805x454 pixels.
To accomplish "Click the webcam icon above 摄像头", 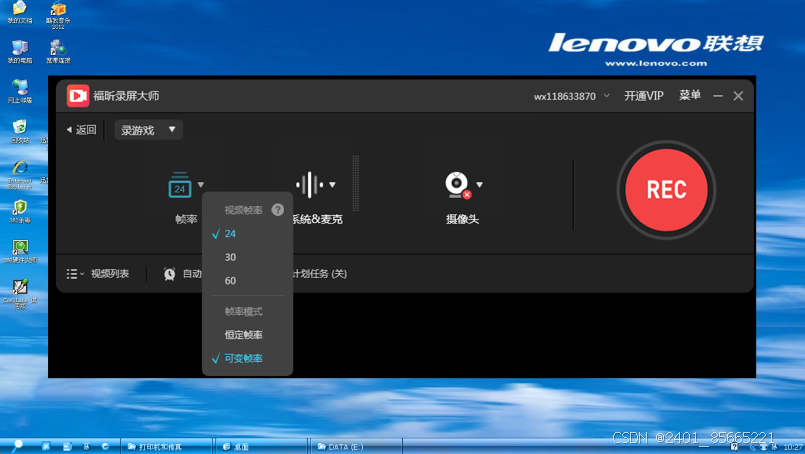I will click(x=458, y=185).
